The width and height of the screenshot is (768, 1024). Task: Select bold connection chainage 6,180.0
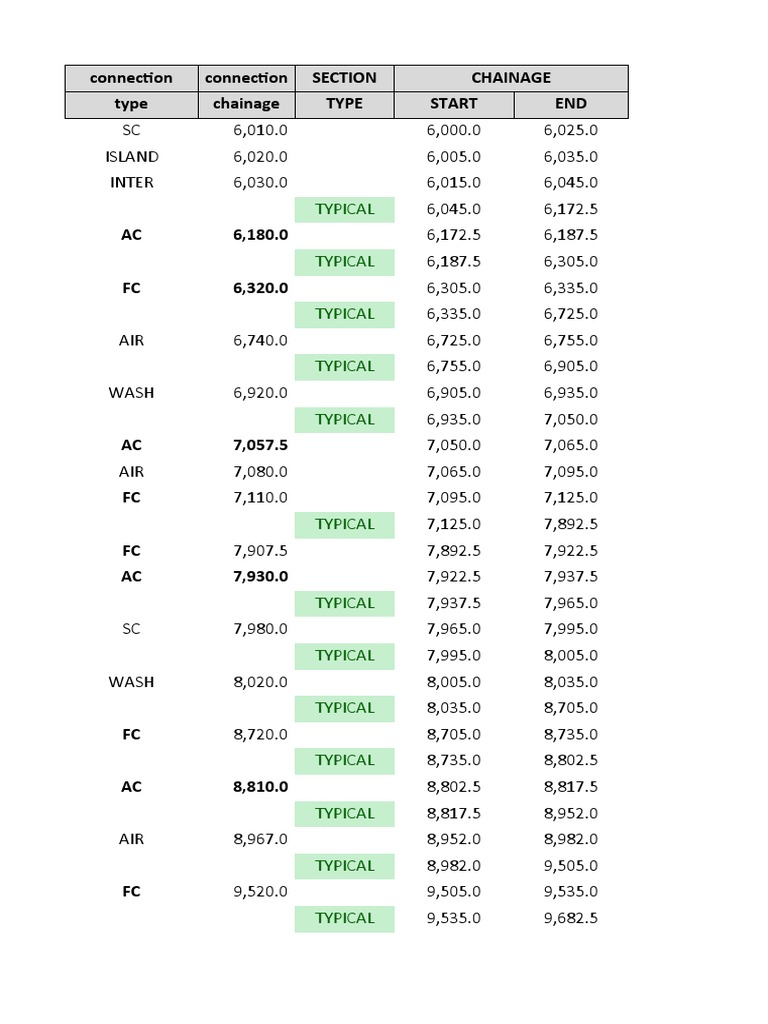coord(260,235)
